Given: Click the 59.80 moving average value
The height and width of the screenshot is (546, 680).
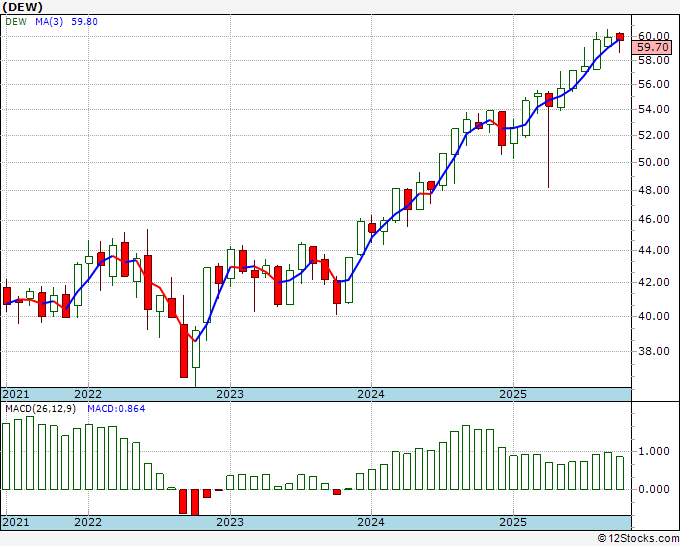Looking at the screenshot, I should click(84, 22).
